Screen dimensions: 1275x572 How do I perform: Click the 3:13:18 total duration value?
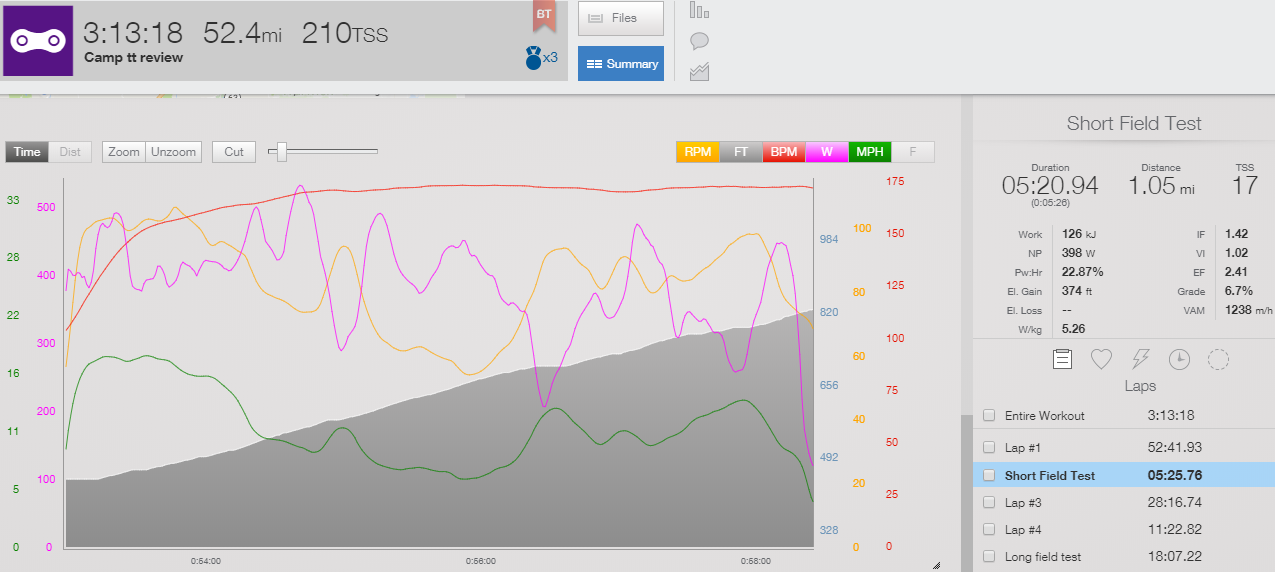[134, 33]
